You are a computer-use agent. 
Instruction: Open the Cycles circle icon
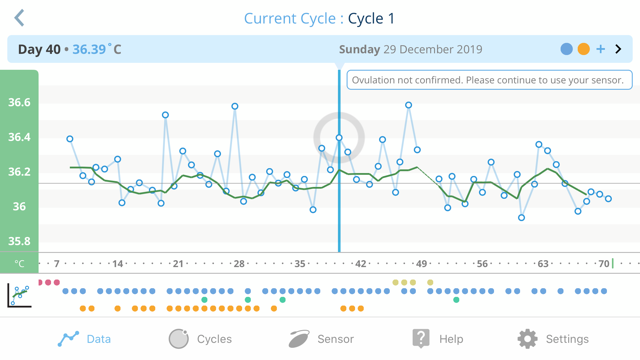point(179,339)
